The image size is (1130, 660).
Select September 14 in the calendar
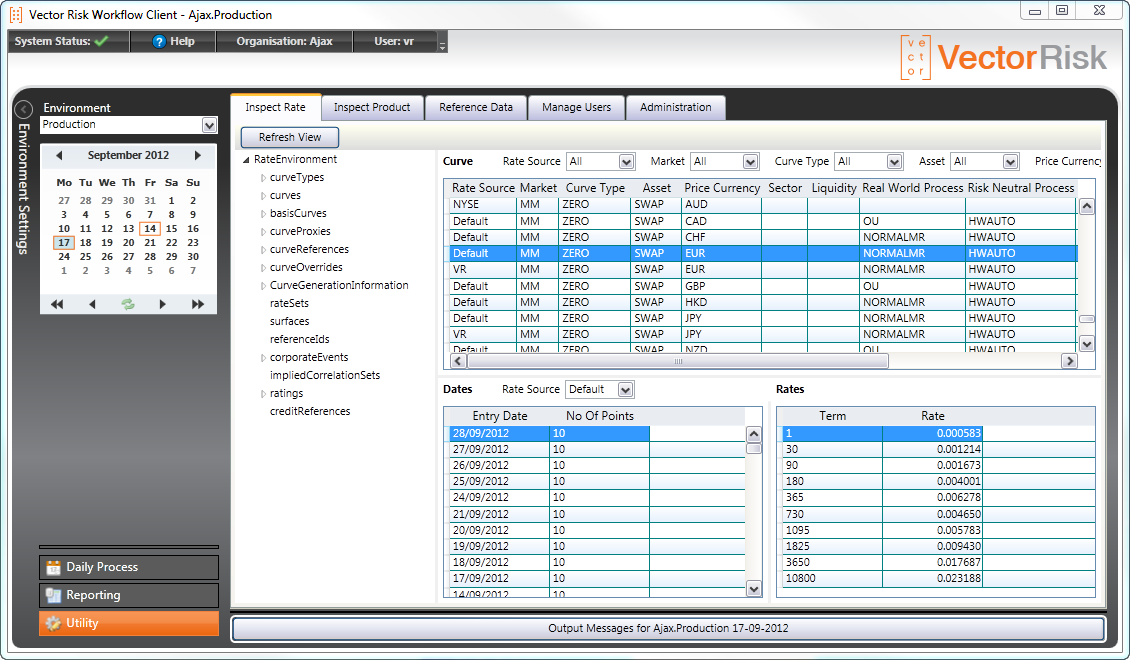point(150,228)
